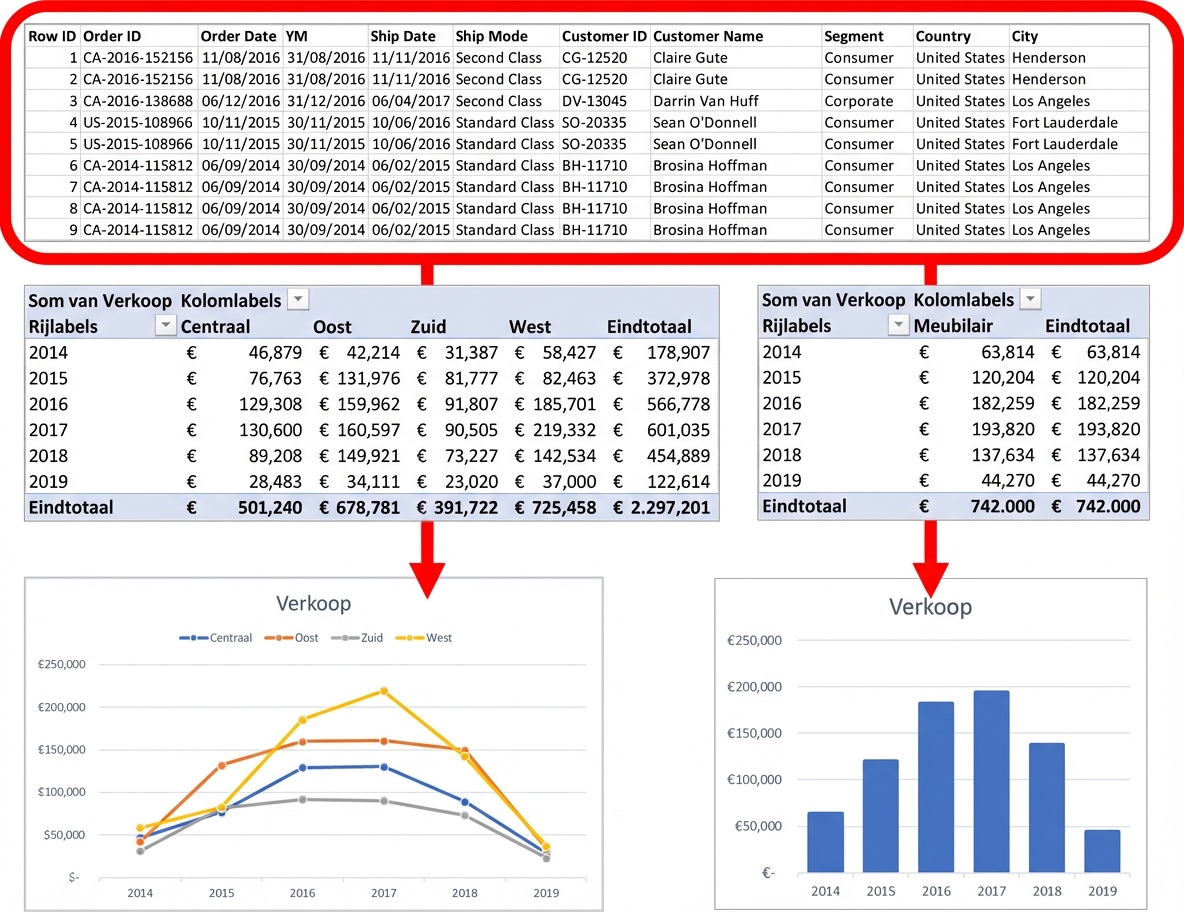This screenshot has height=912, width=1184.
Task: Expand the Kolomlabels dropdown in the Meubilair pivot table
Action: pos(1030,300)
